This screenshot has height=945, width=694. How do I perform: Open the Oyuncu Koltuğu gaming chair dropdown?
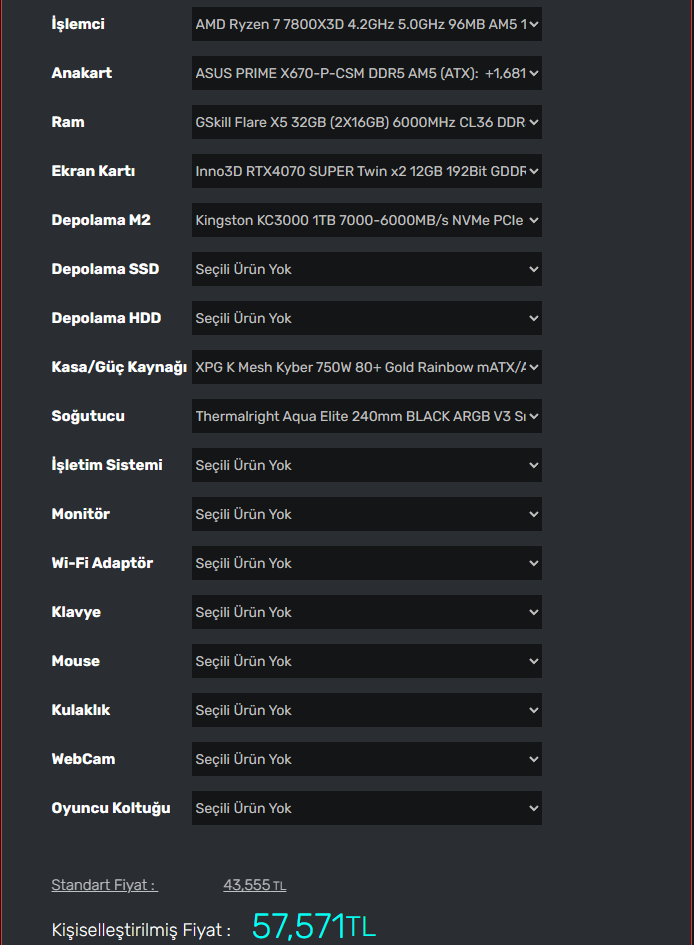(366, 808)
